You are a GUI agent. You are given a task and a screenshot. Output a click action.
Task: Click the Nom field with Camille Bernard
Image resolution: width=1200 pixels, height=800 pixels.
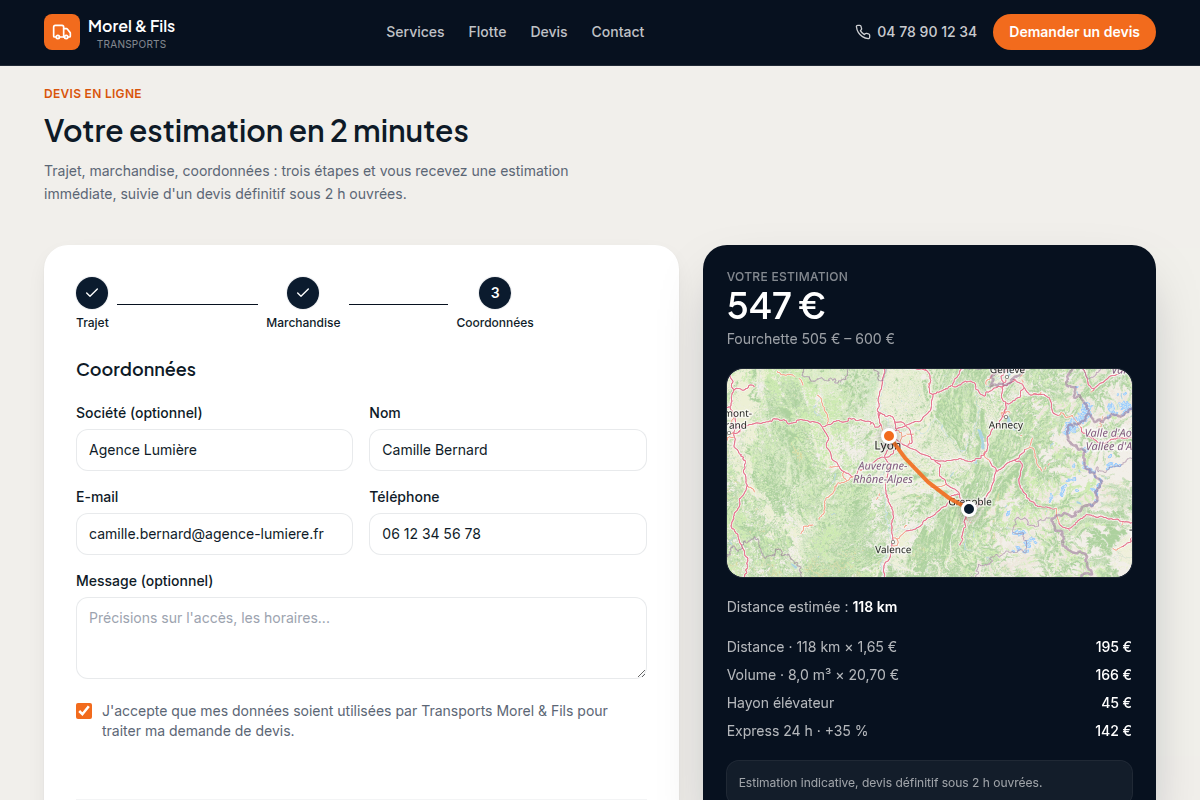click(x=508, y=450)
